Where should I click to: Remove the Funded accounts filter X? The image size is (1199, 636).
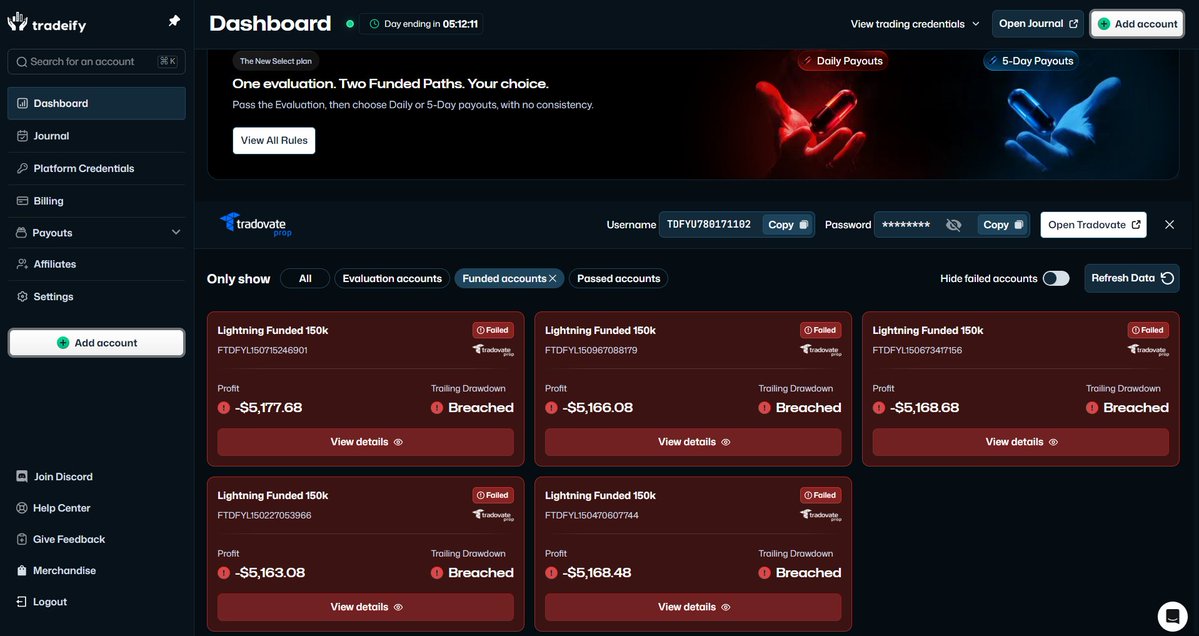click(553, 278)
